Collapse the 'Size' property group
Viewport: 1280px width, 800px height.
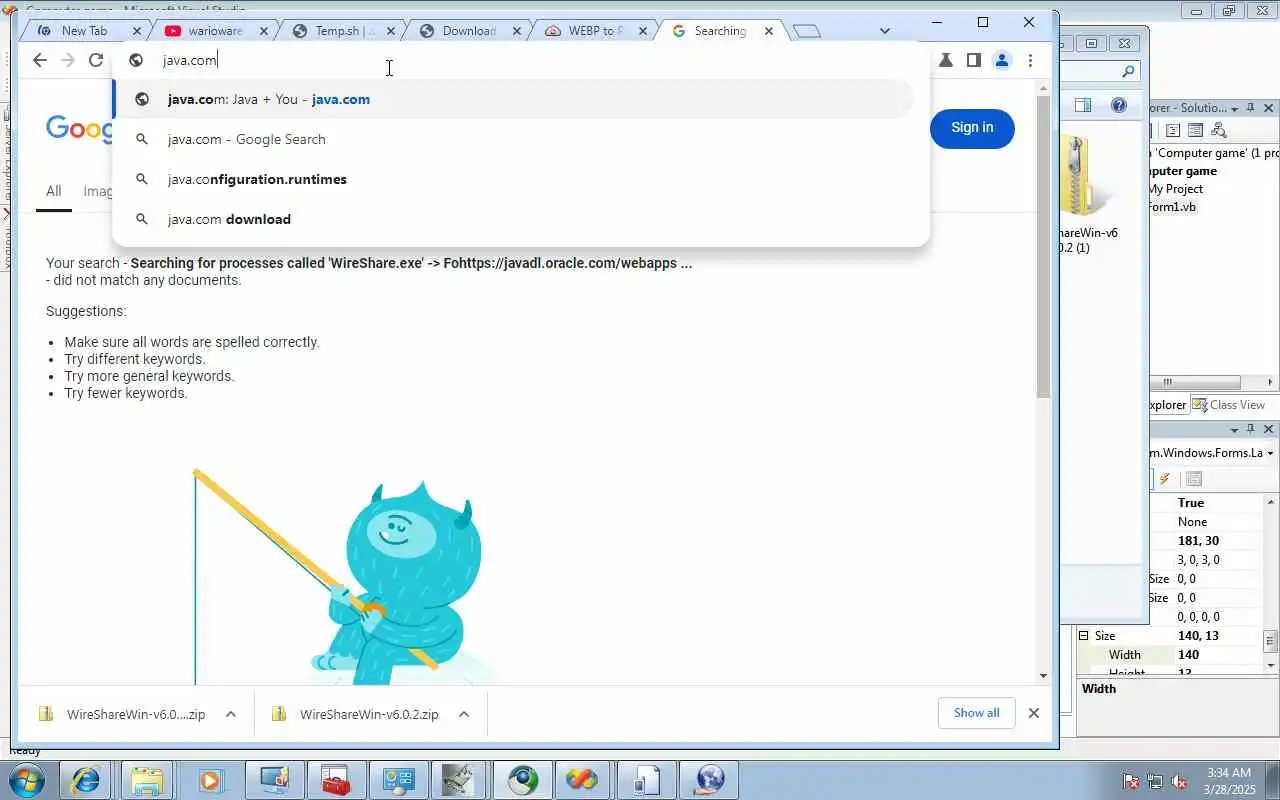pos(1083,636)
